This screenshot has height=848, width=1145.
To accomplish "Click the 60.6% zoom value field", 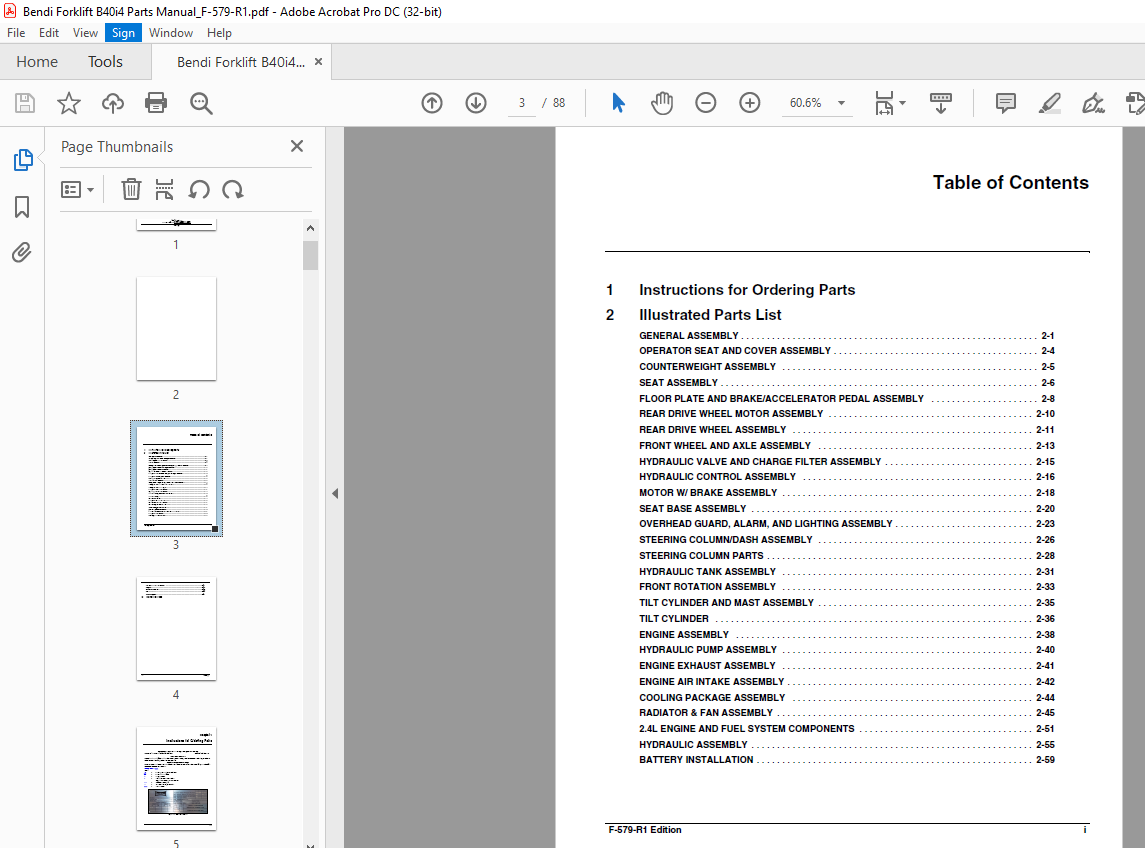I will tap(805, 103).
